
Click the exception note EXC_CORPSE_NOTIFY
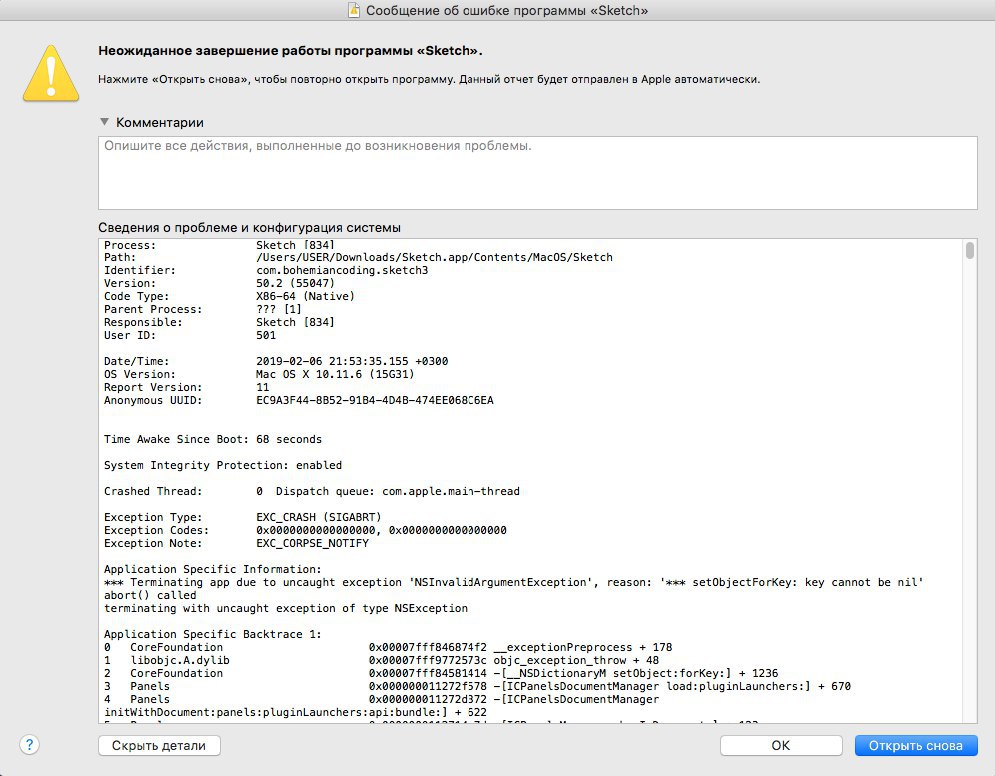coord(312,543)
